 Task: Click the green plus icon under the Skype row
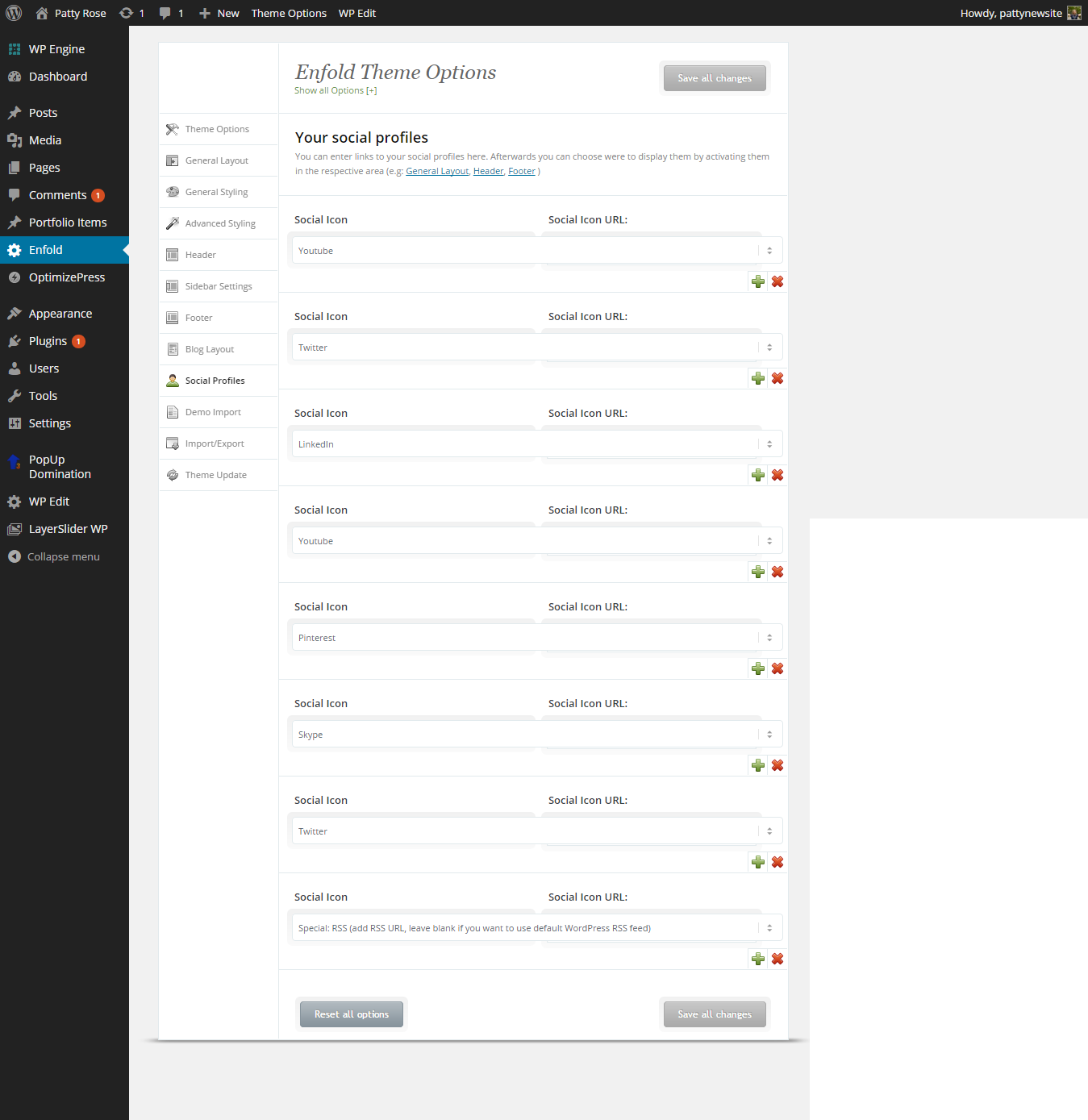[x=758, y=765]
